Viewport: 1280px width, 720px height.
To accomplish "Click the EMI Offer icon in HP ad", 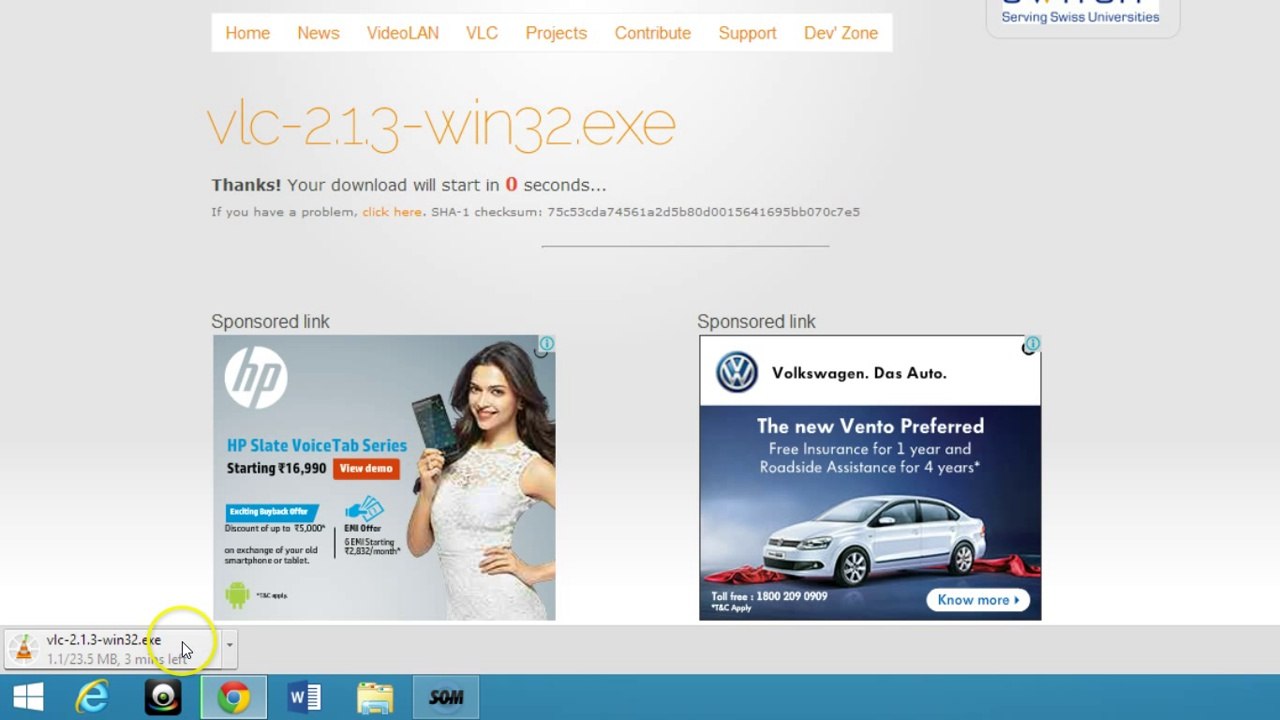I will 364,508.
